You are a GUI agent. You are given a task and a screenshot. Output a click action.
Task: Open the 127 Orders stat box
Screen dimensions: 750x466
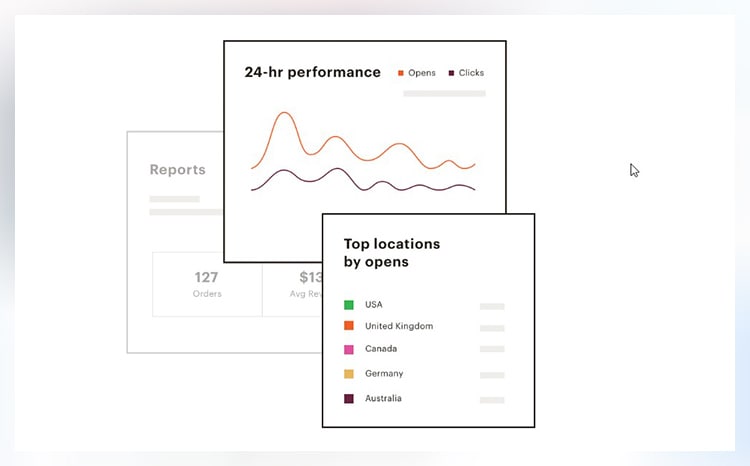pos(207,284)
